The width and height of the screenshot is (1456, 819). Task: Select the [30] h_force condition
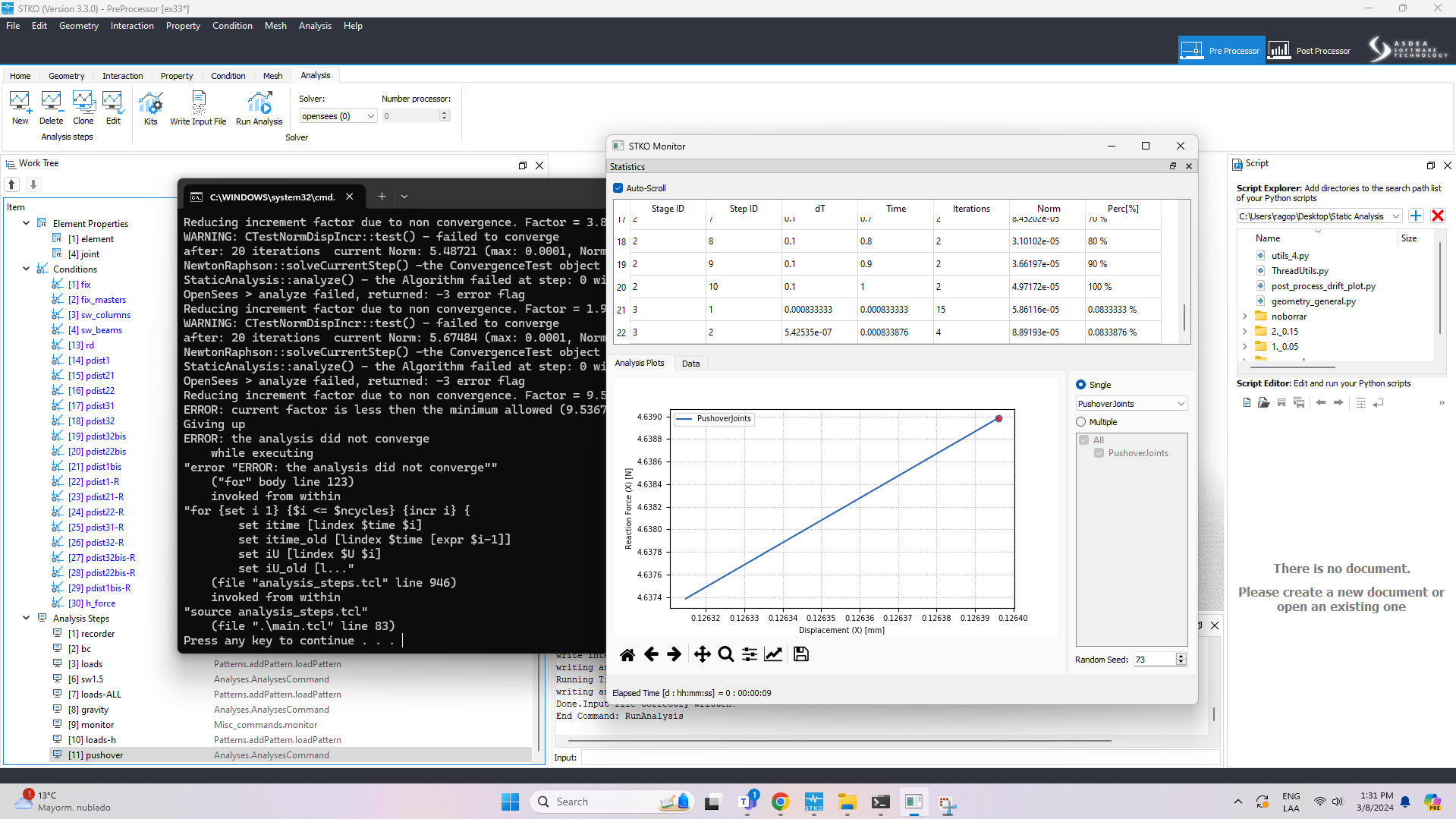pyautogui.click(x=92, y=603)
